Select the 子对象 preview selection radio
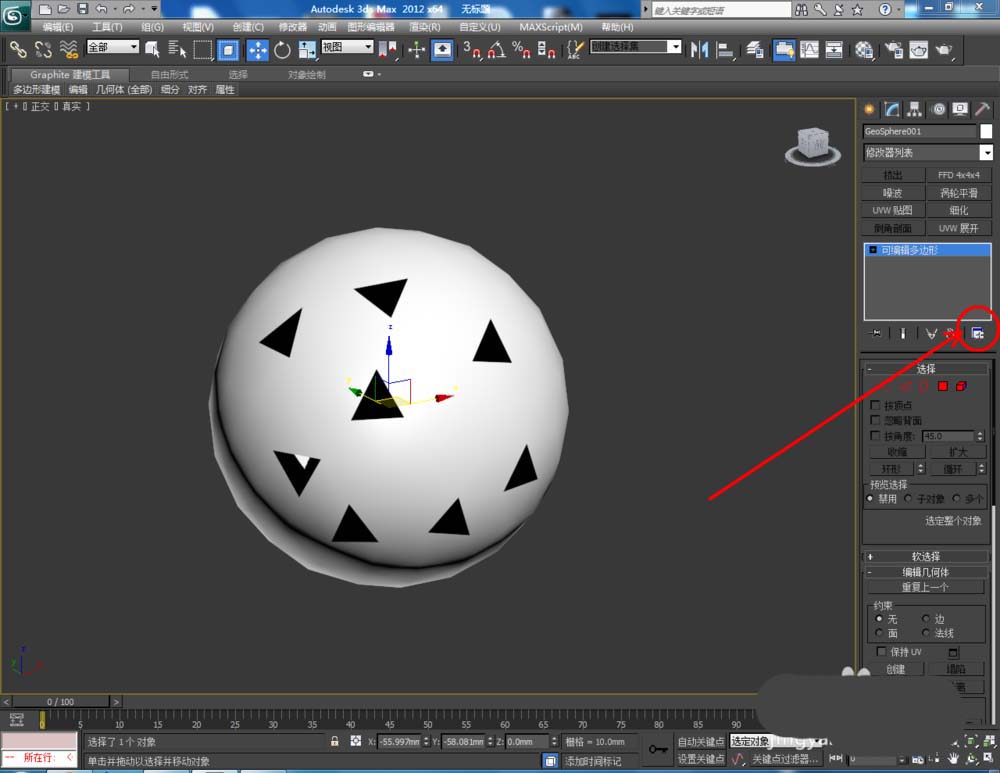The height and width of the screenshot is (773, 1000). (x=908, y=498)
